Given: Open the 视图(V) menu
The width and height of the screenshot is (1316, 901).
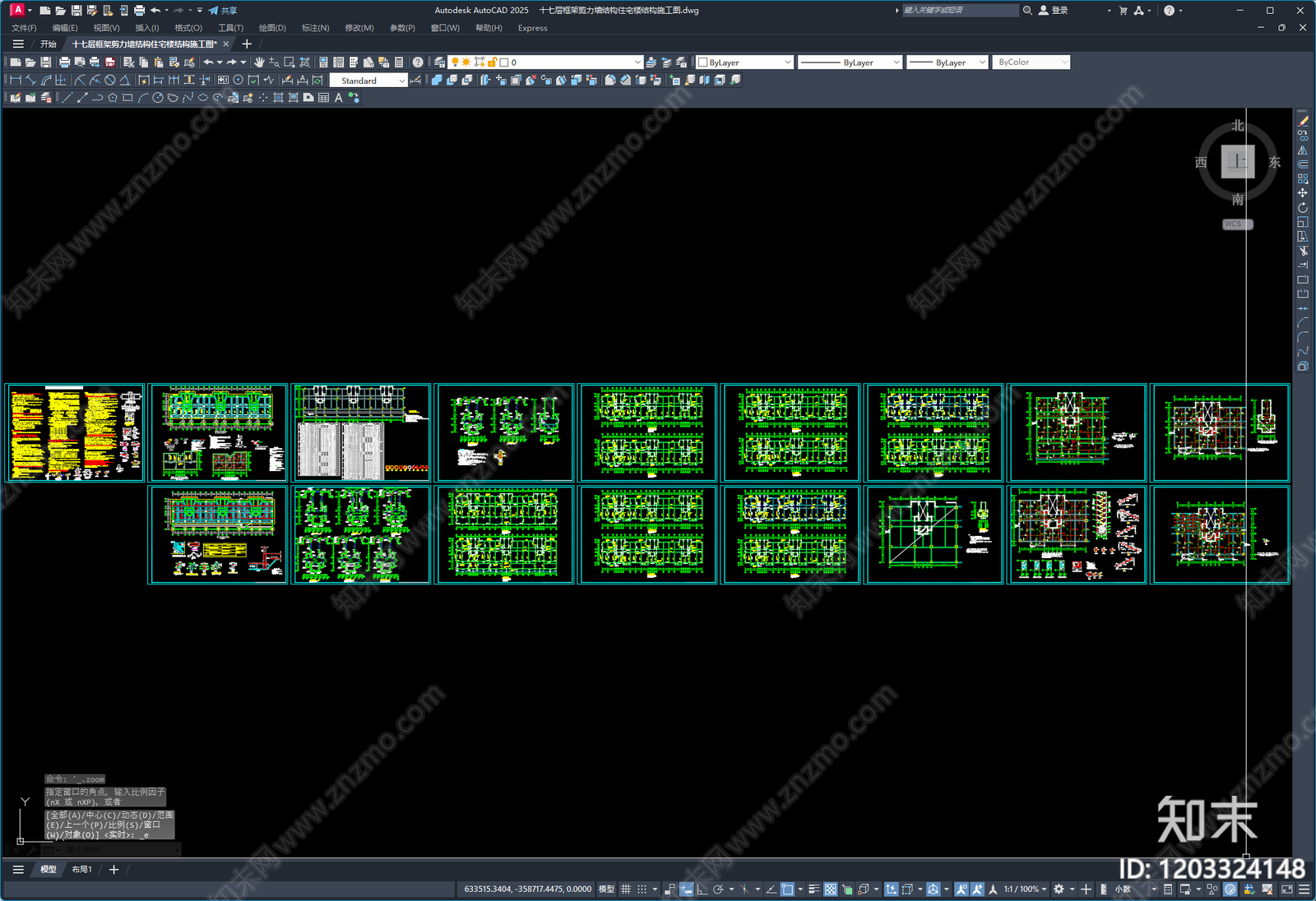Looking at the screenshot, I should coord(106,28).
